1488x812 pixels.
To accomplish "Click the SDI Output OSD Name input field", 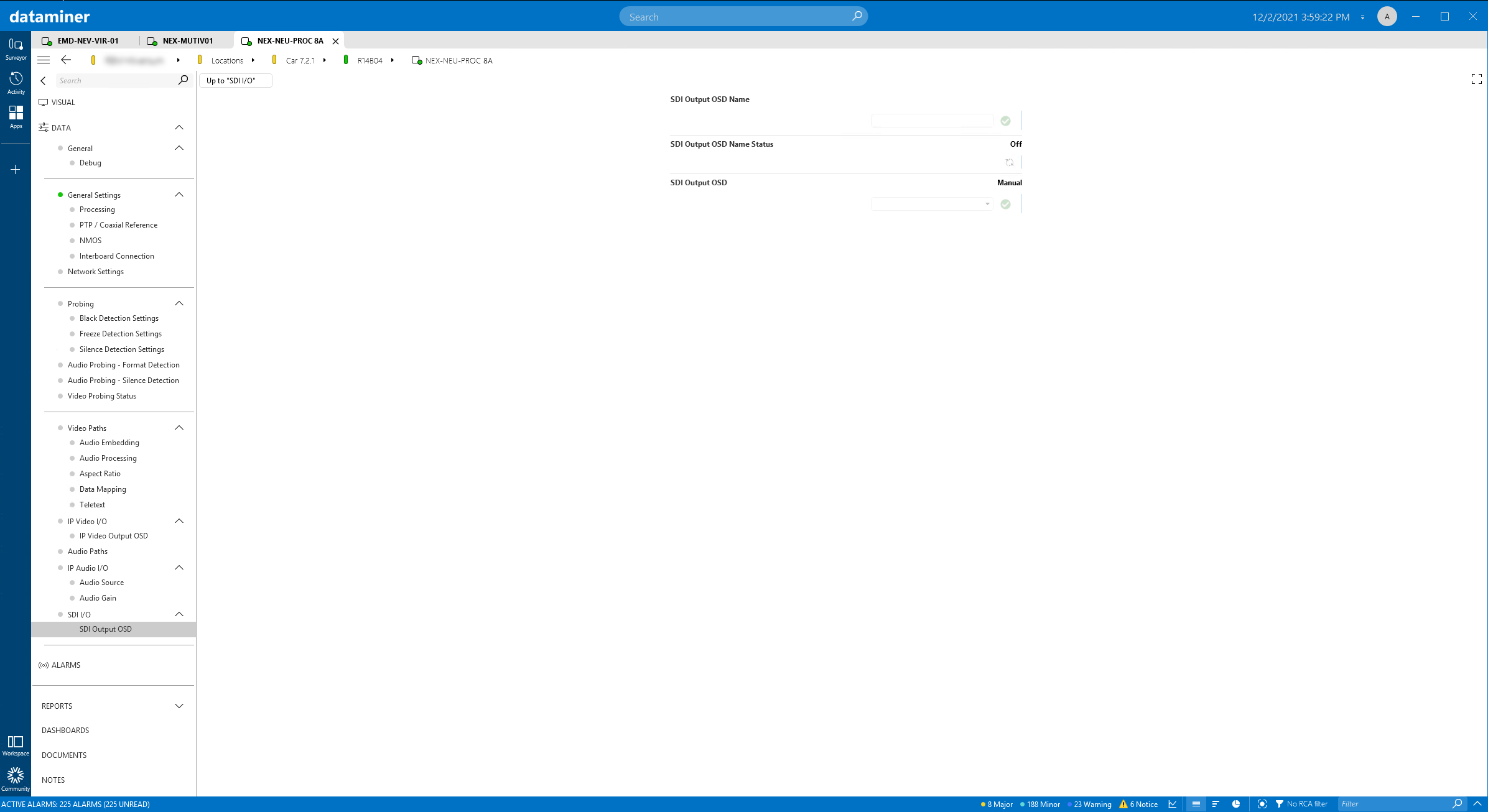I will [932, 121].
